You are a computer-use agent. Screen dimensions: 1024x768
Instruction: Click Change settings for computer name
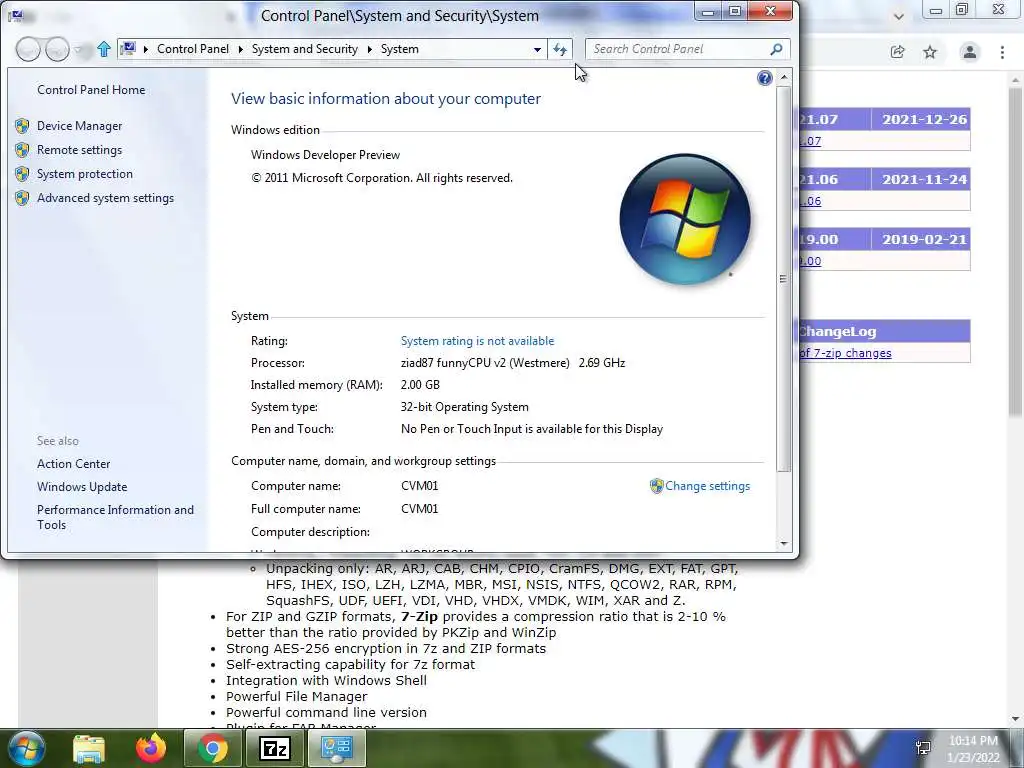pos(707,486)
